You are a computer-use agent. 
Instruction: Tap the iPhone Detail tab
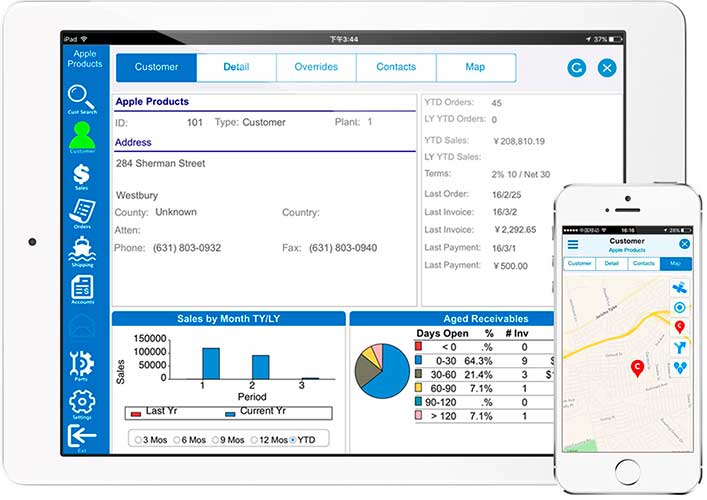click(611, 263)
